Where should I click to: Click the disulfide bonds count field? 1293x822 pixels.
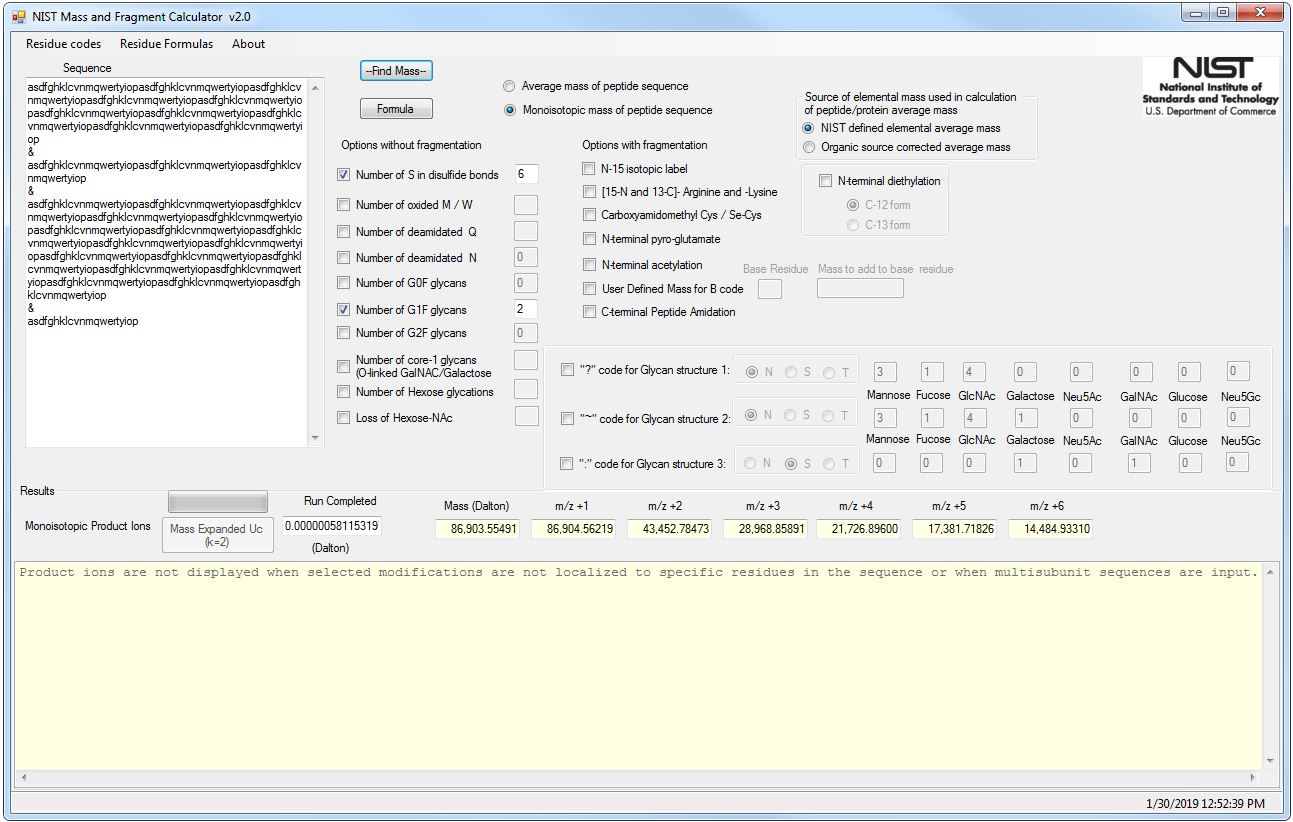click(x=526, y=174)
